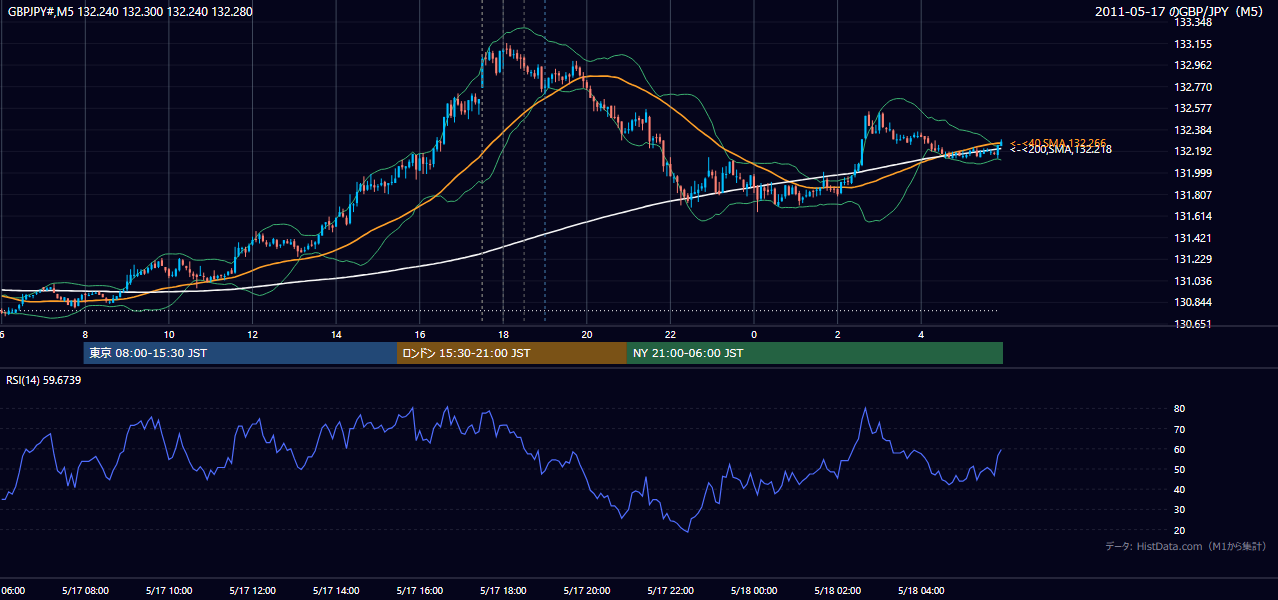Viewport: 1278px width, 600px height.
Task: Click the ロンドン 15:30-21:00 JST session bar
Action: [512, 353]
